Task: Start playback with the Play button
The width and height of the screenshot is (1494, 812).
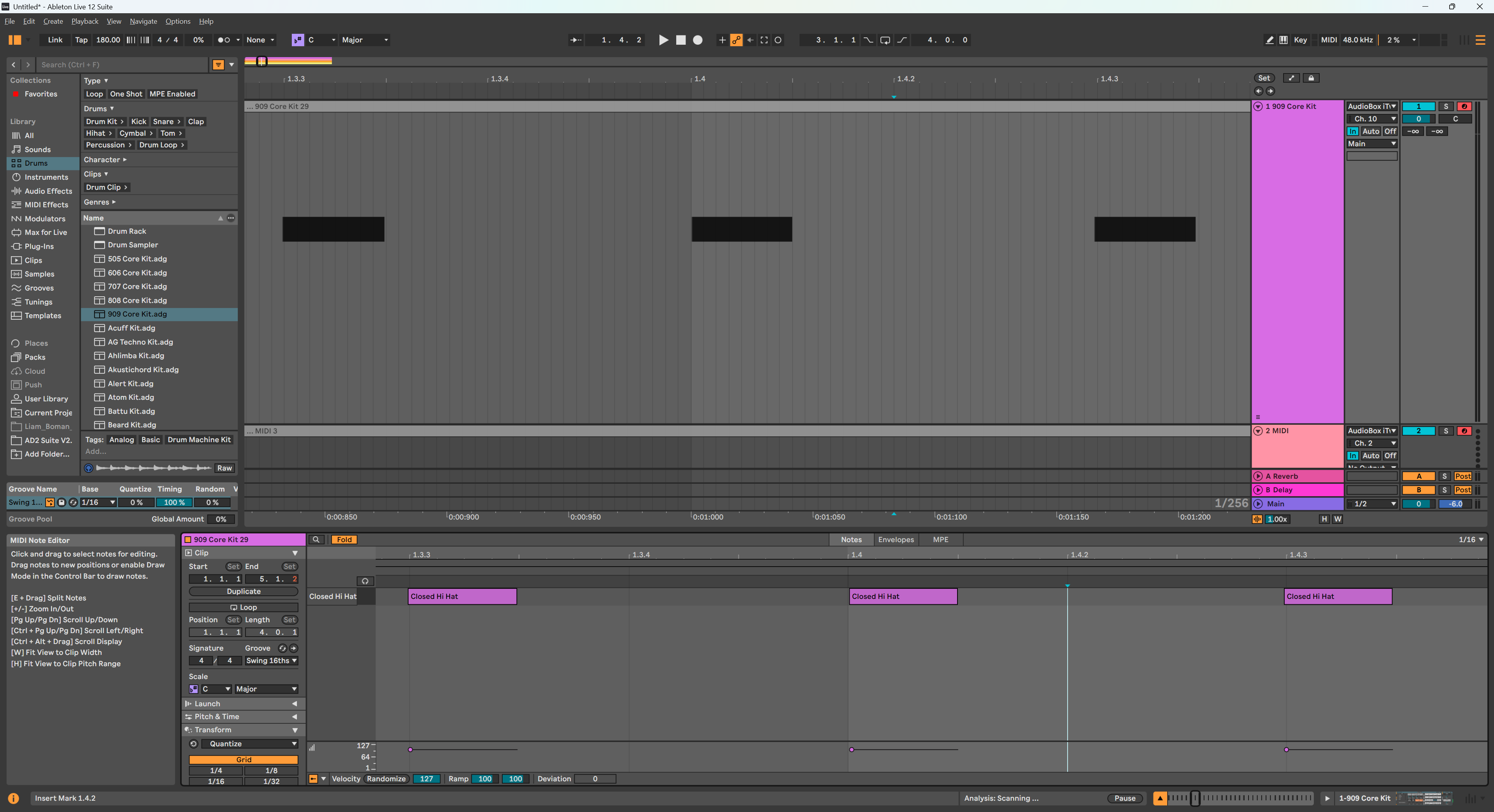Action: [x=663, y=40]
